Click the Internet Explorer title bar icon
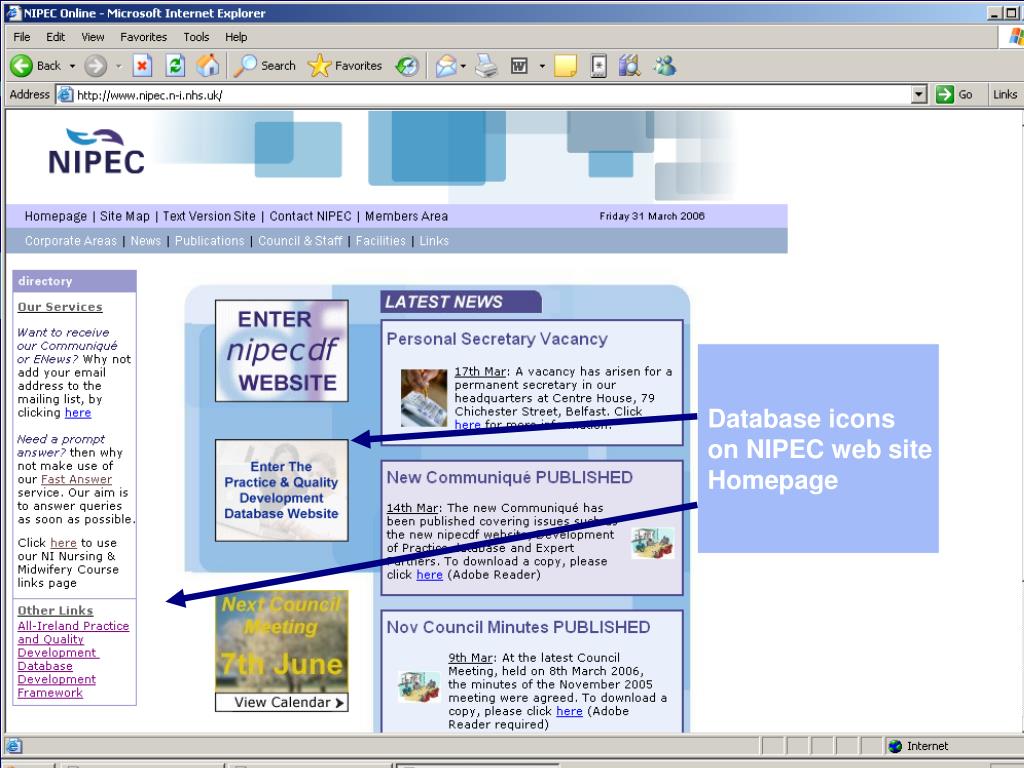 click(x=13, y=12)
